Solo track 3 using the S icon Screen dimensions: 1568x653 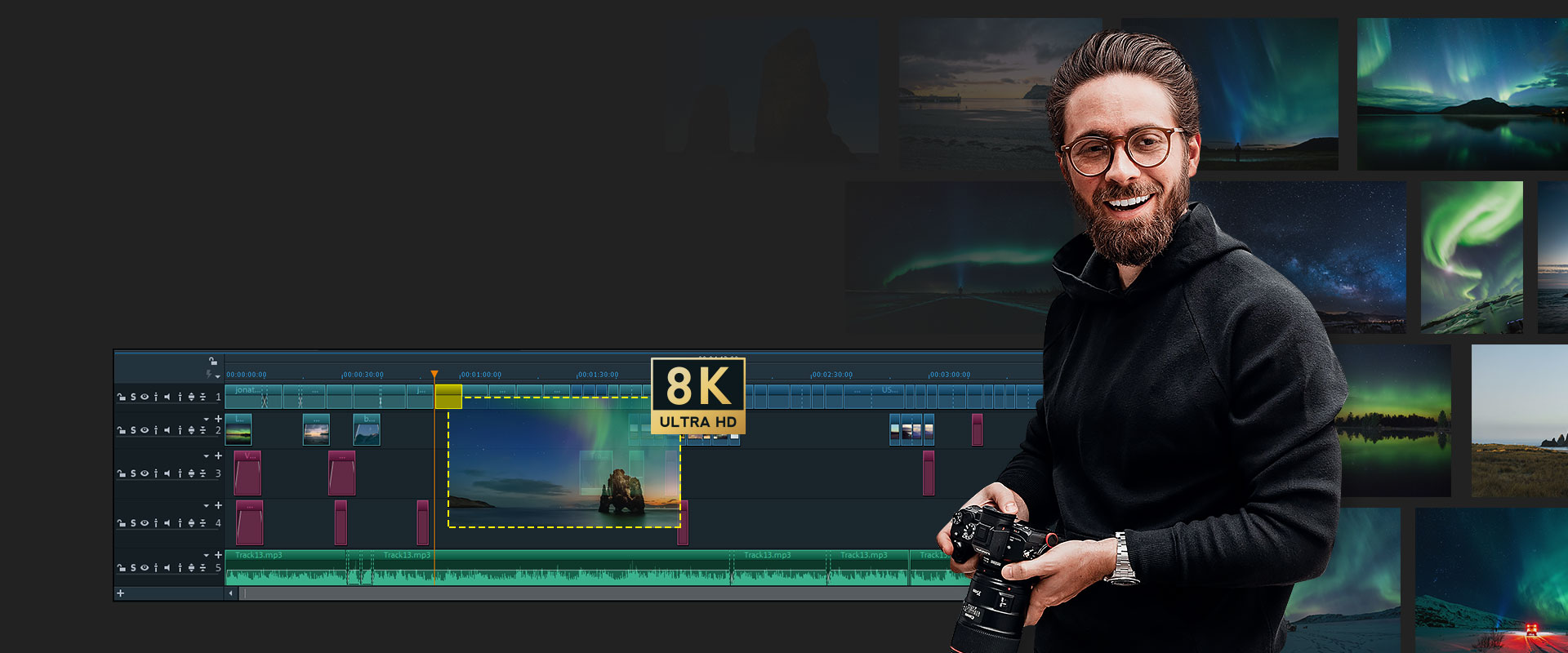tap(133, 473)
